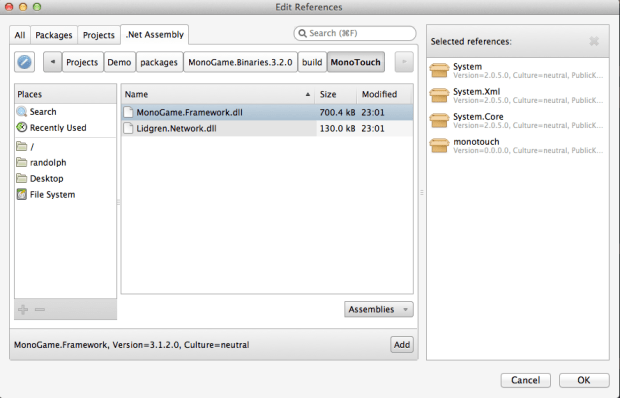Click the Cancel button
The width and height of the screenshot is (620, 398).
point(525,380)
